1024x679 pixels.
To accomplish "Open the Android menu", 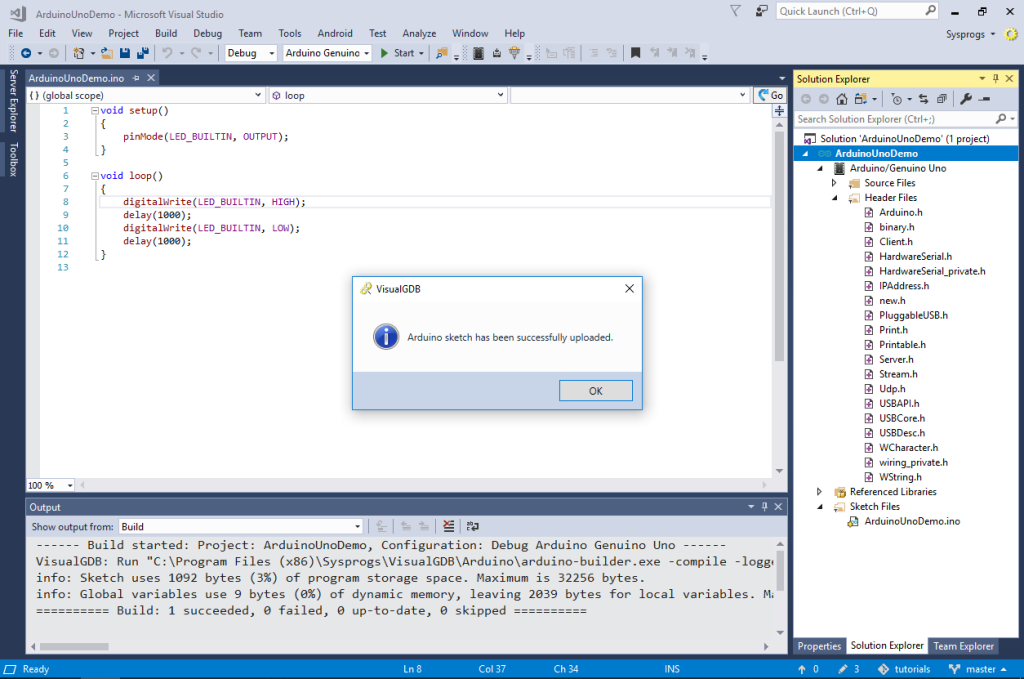I will pos(335,33).
